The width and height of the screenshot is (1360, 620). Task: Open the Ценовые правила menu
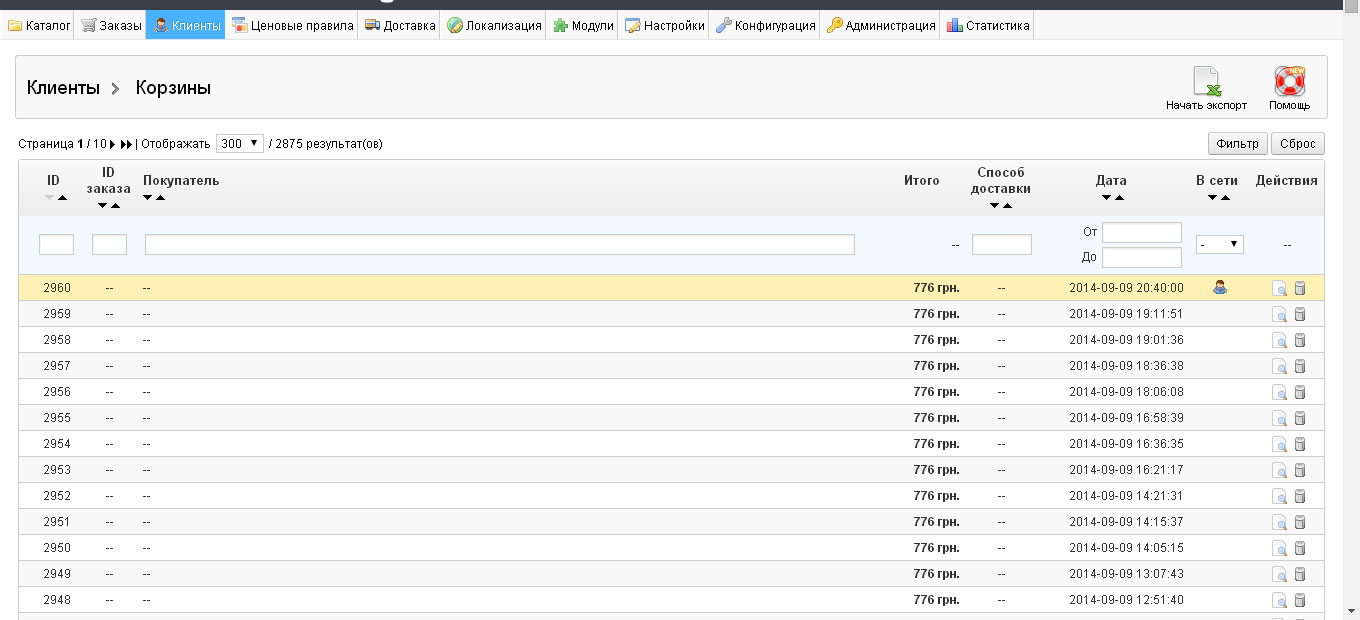291,26
